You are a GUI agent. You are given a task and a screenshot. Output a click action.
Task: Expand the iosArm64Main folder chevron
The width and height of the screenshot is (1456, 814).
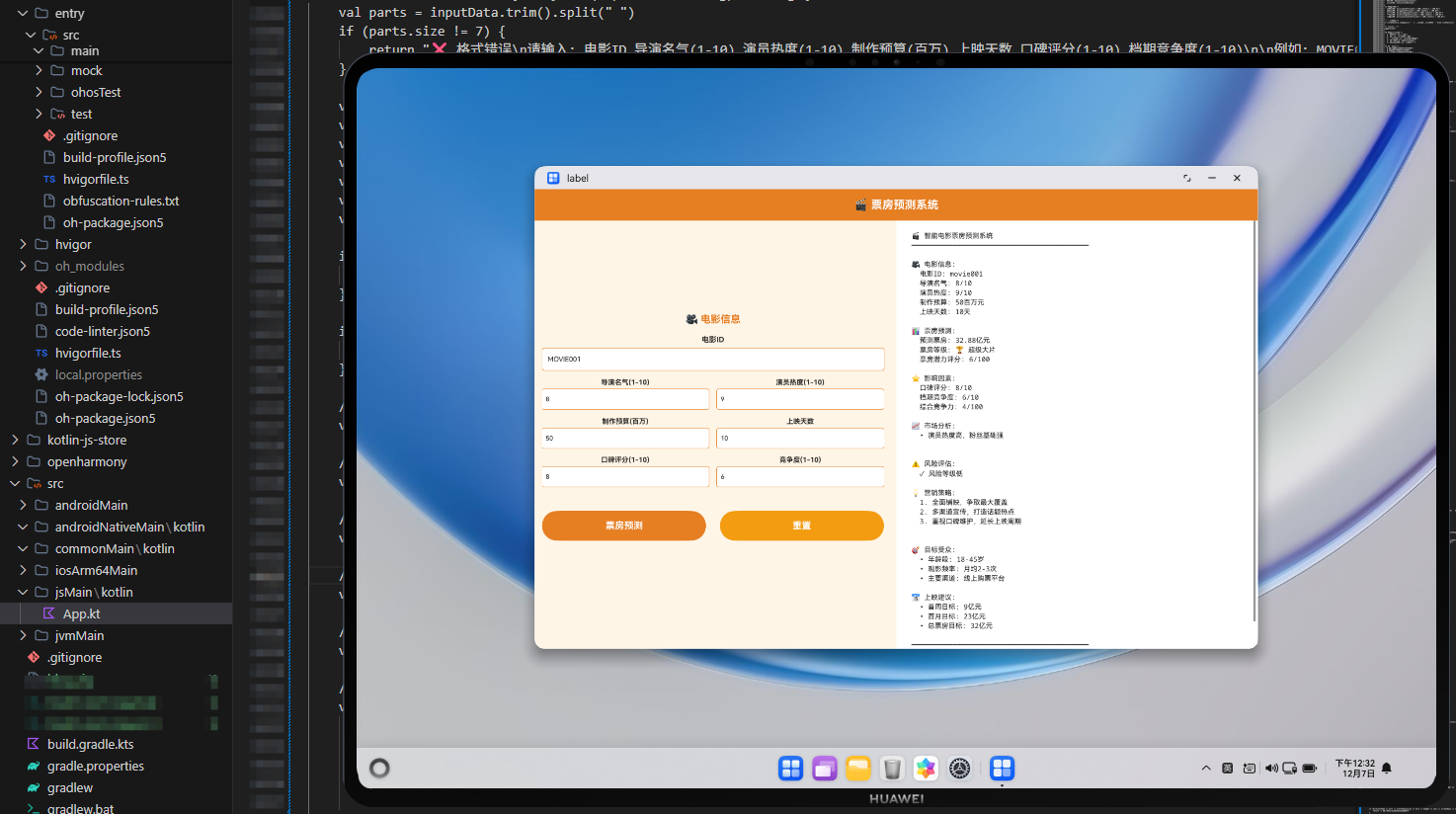23,570
